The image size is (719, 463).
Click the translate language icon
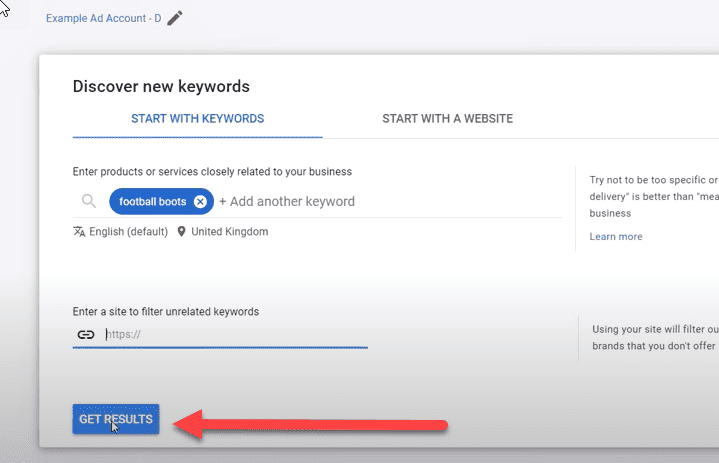[x=79, y=232]
